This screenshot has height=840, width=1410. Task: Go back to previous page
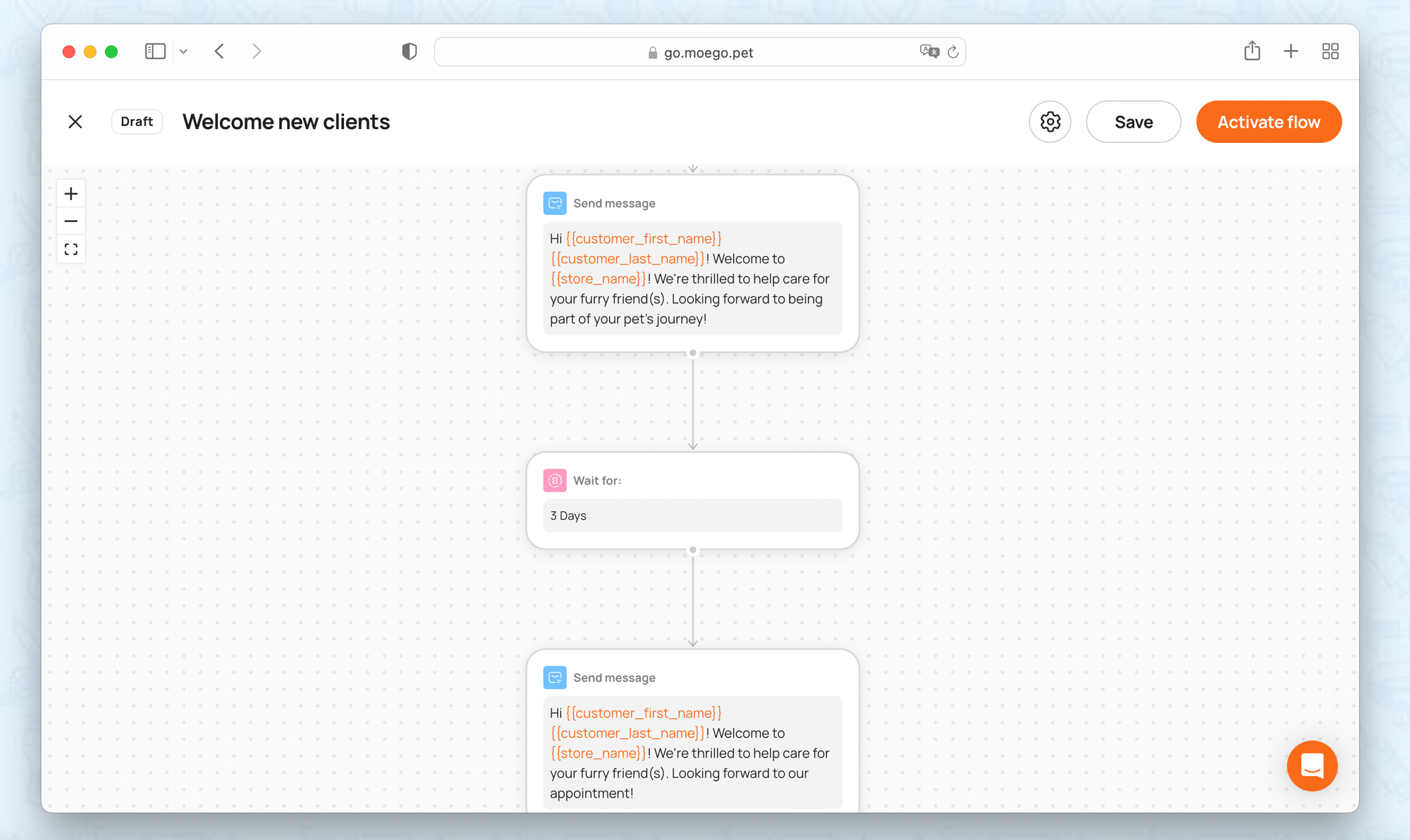(x=219, y=51)
